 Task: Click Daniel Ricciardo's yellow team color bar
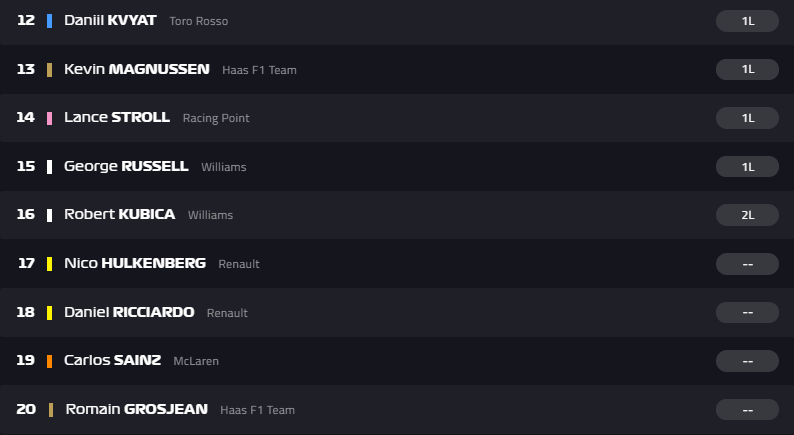tap(49, 312)
